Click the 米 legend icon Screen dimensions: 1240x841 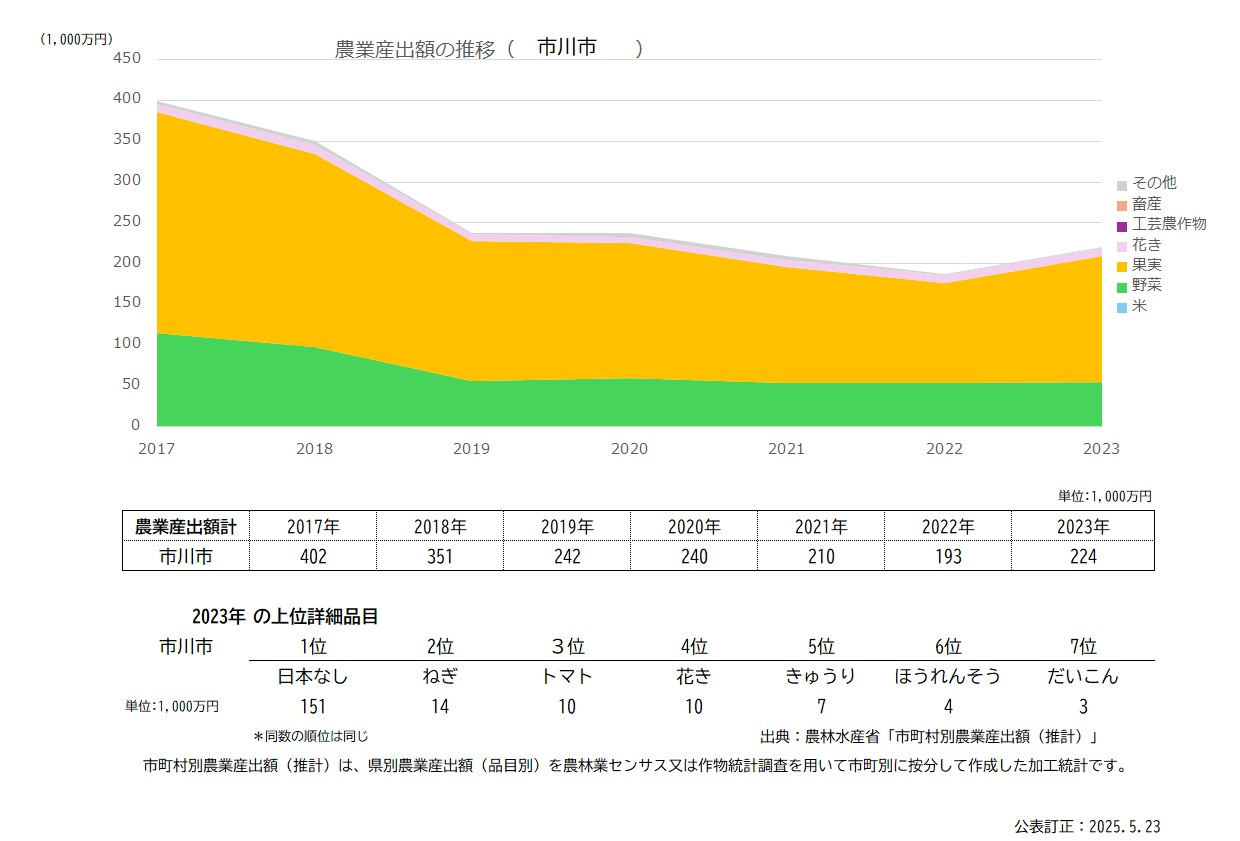(x=1124, y=308)
